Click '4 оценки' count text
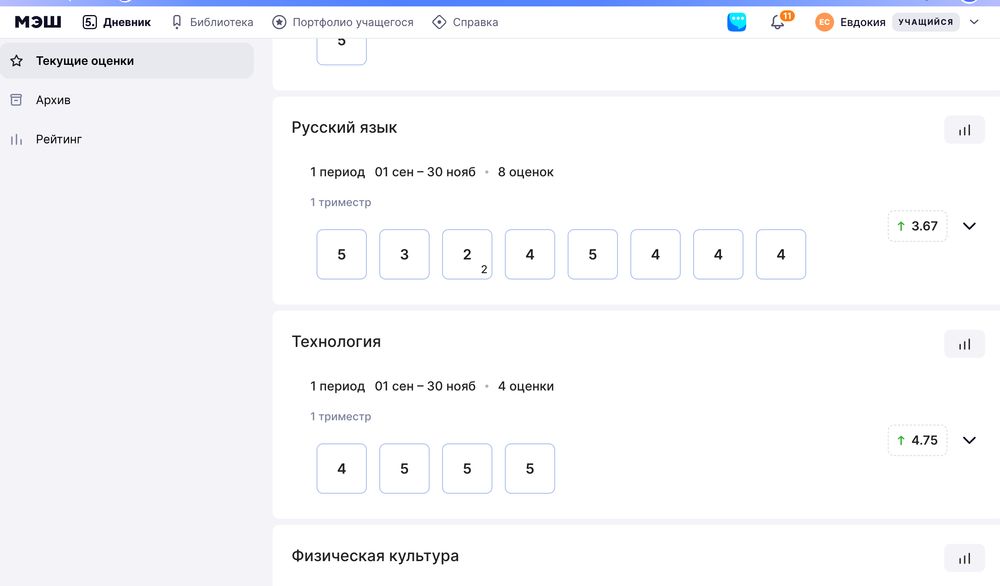The width and height of the screenshot is (1000, 586). click(x=526, y=386)
